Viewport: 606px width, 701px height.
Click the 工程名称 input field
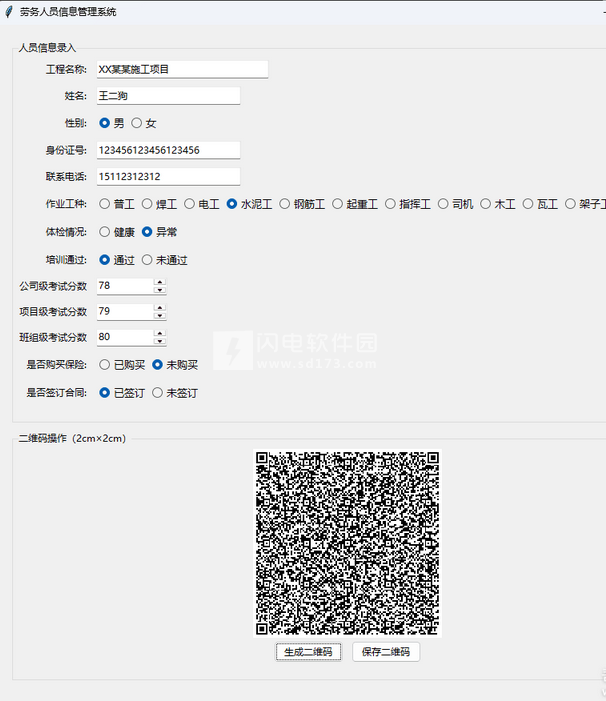pos(182,69)
